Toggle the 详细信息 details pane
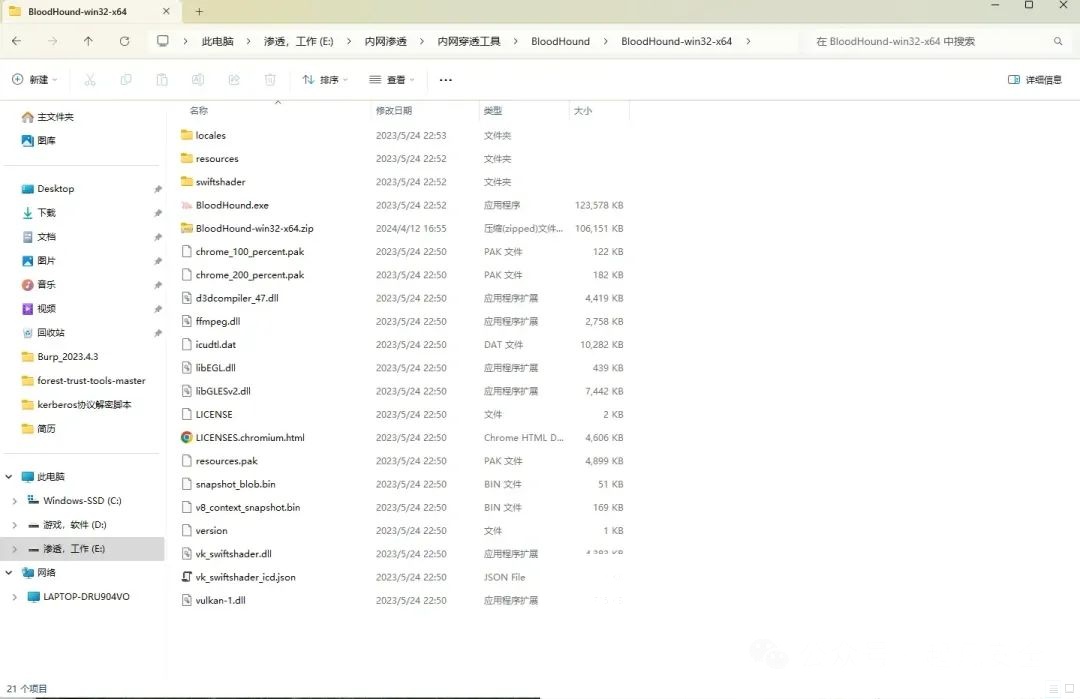This screenshot has height=699, width=1080. point(1035,80)
